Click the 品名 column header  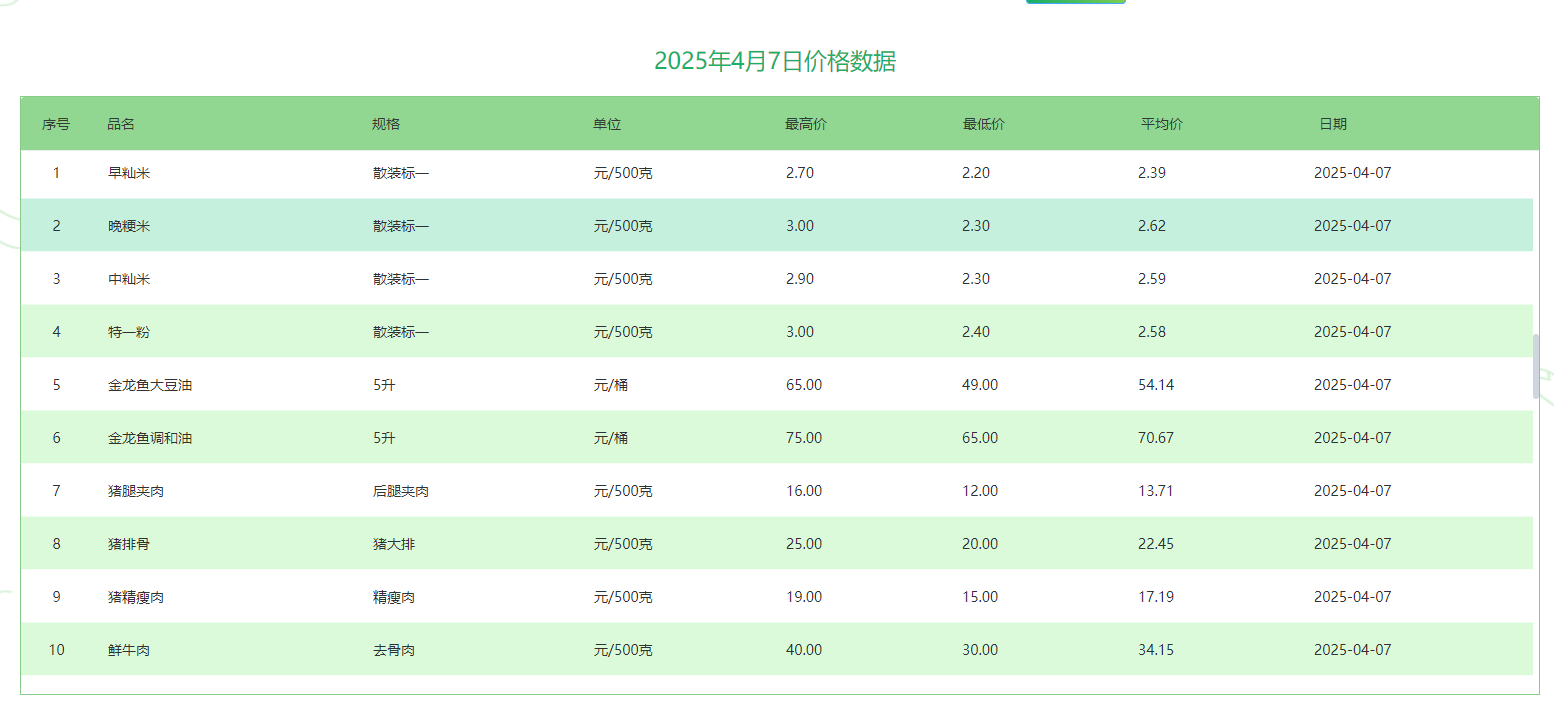point(121,124)
